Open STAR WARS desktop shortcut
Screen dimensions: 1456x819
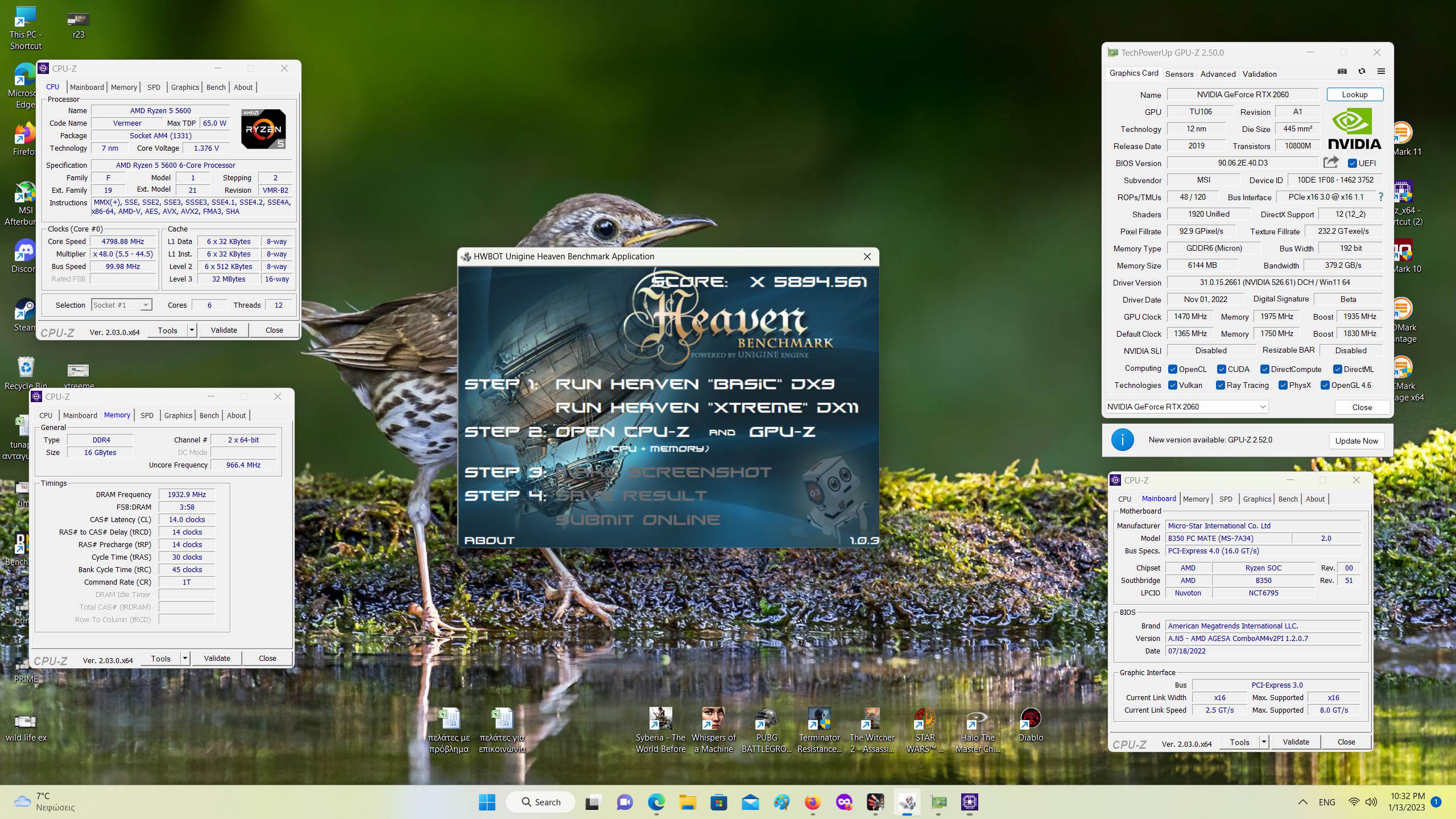coord(925,730)
